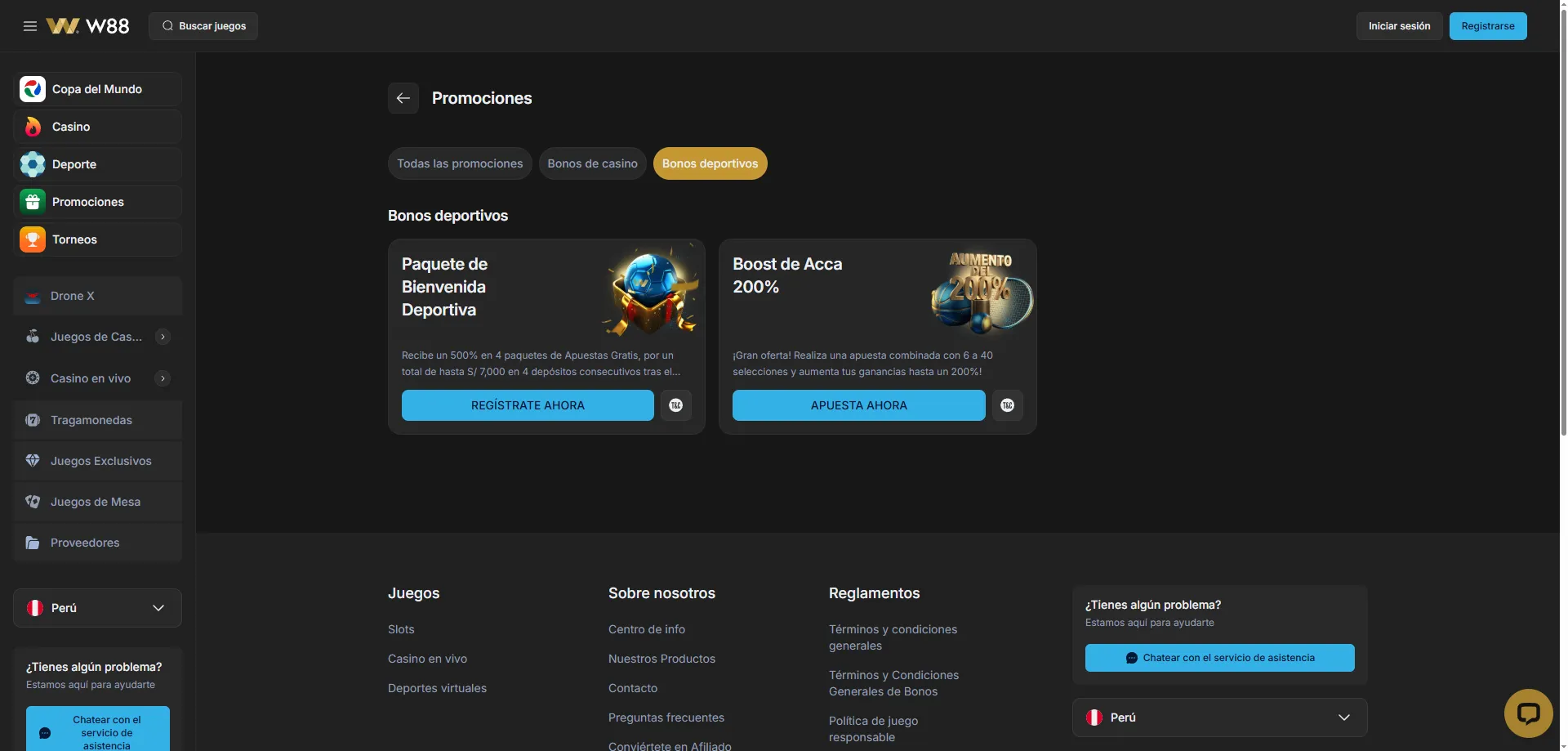Open Promociones in the sidebar
The image size is (1568, 751).
tap(97, 202)
